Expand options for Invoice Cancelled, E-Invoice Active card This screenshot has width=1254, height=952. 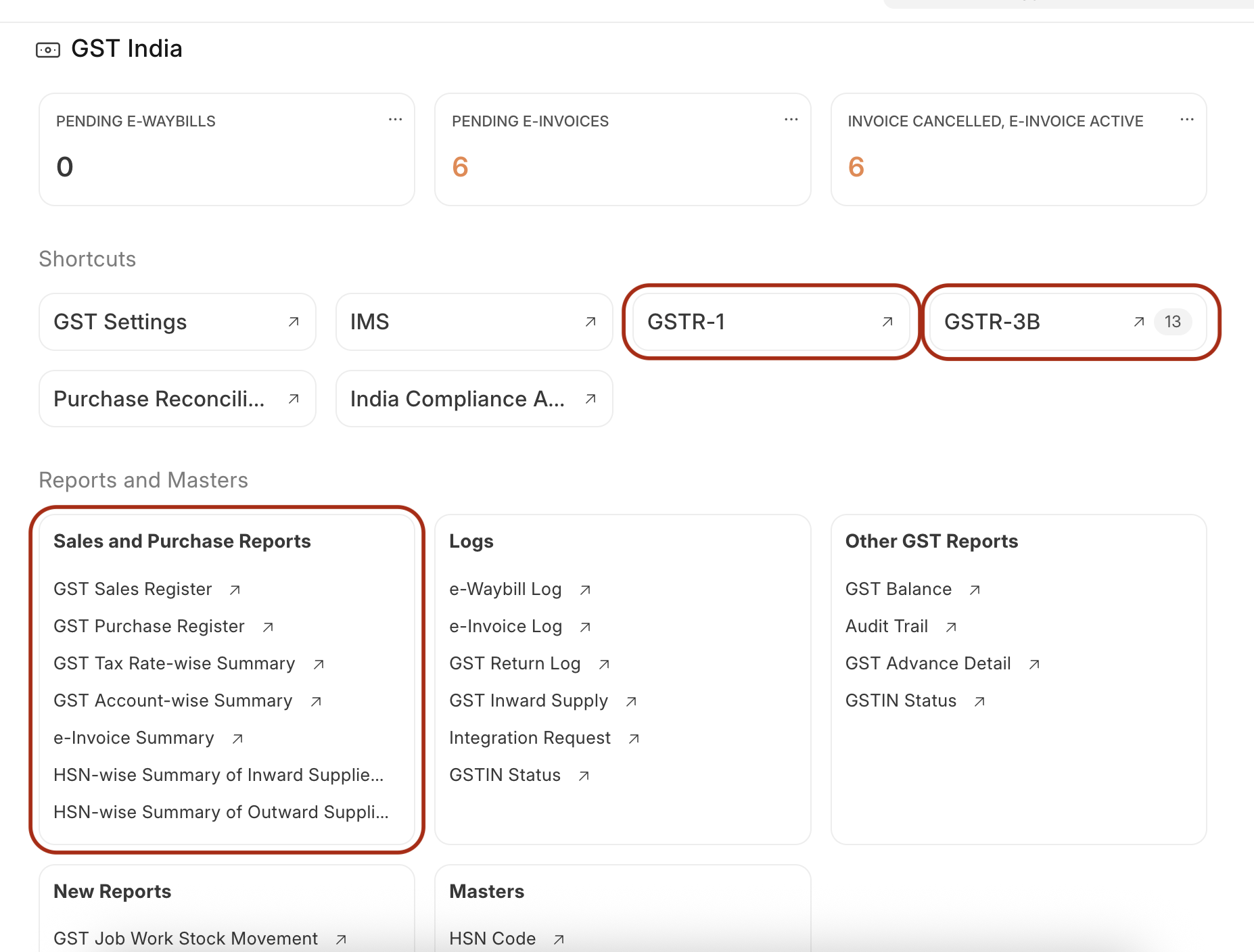click(1186, 120)
